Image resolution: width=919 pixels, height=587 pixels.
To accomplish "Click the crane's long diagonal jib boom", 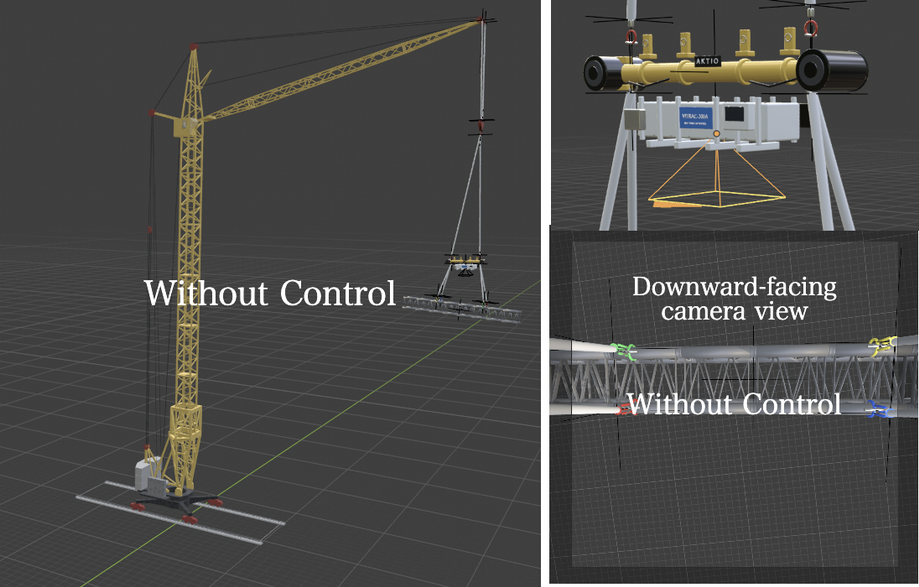I will pos(343,69).
